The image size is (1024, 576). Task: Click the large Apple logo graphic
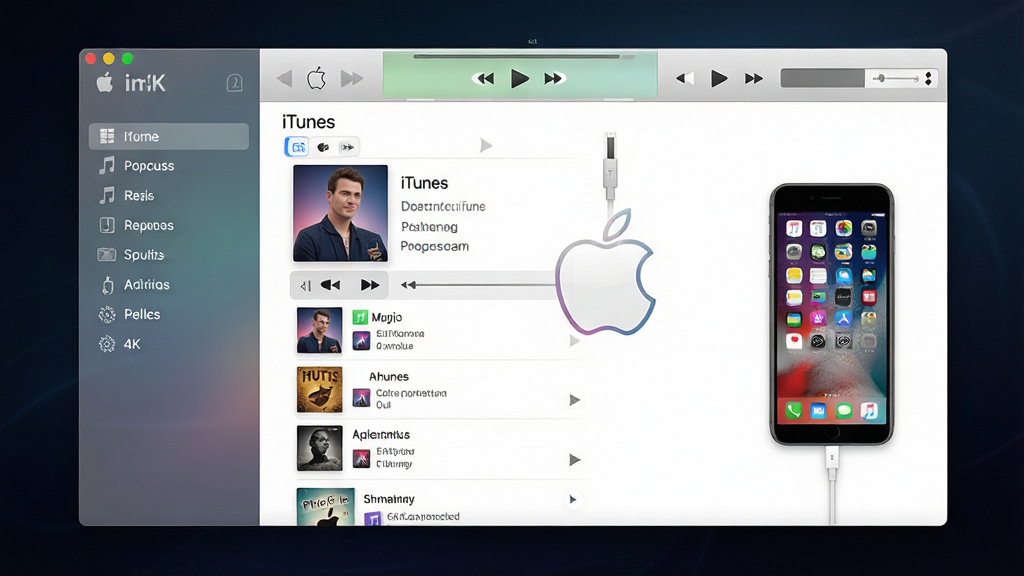tap(605, 272)
